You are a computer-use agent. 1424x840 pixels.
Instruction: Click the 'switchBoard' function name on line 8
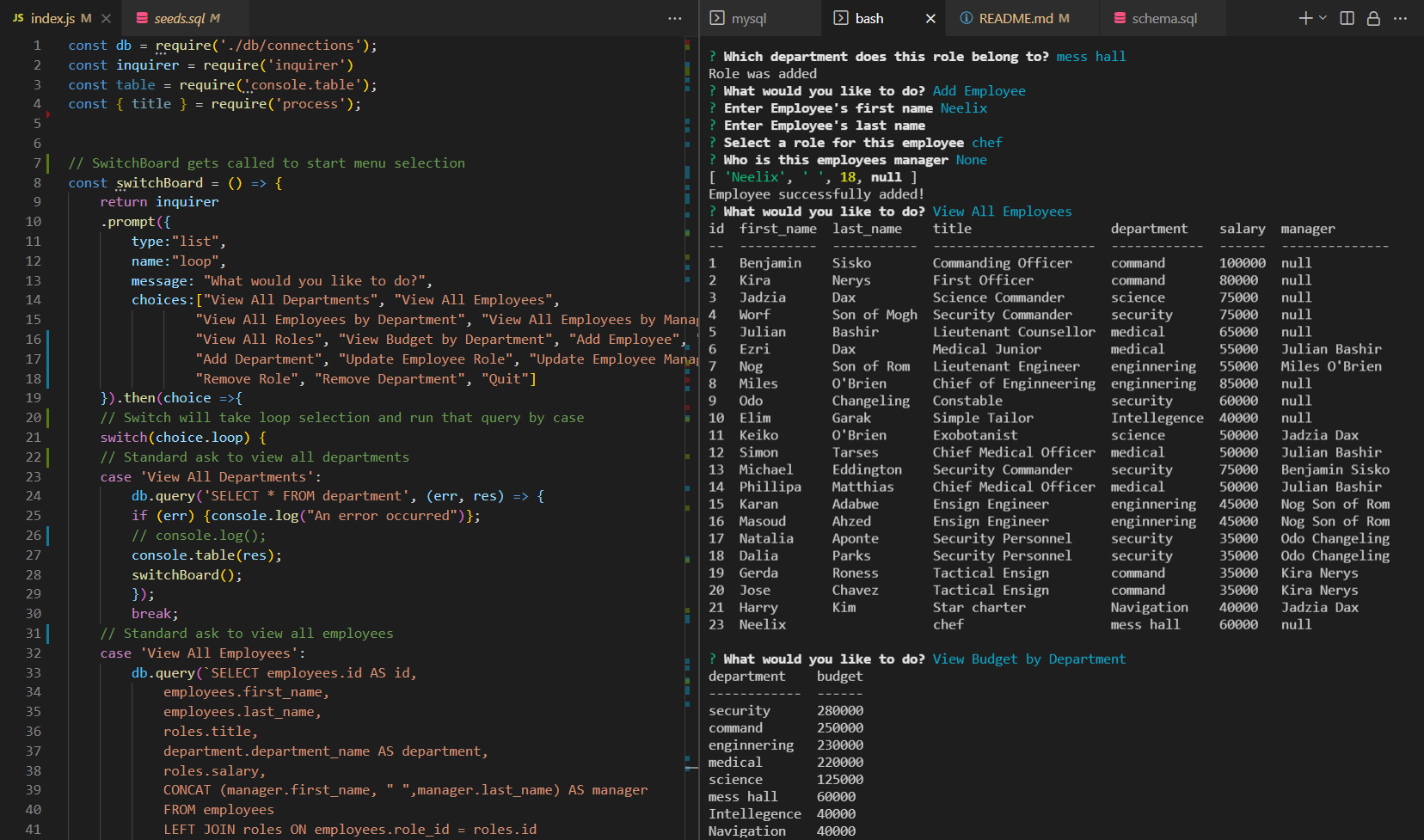pyautogui.click(x=160, y=182)
